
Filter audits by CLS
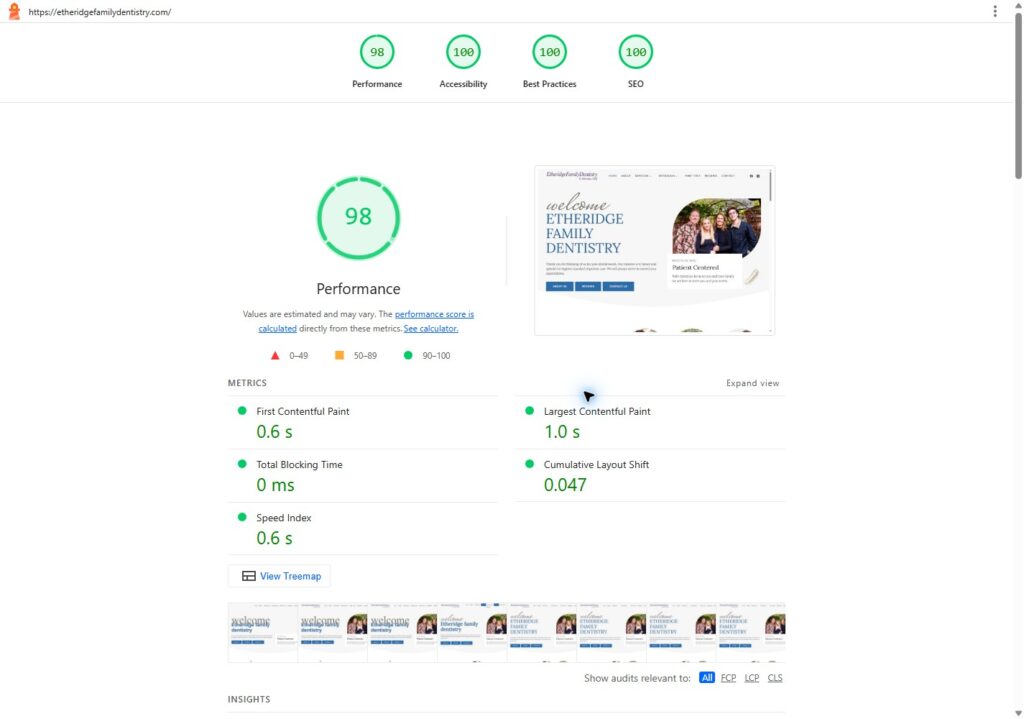tap(775, 678)
